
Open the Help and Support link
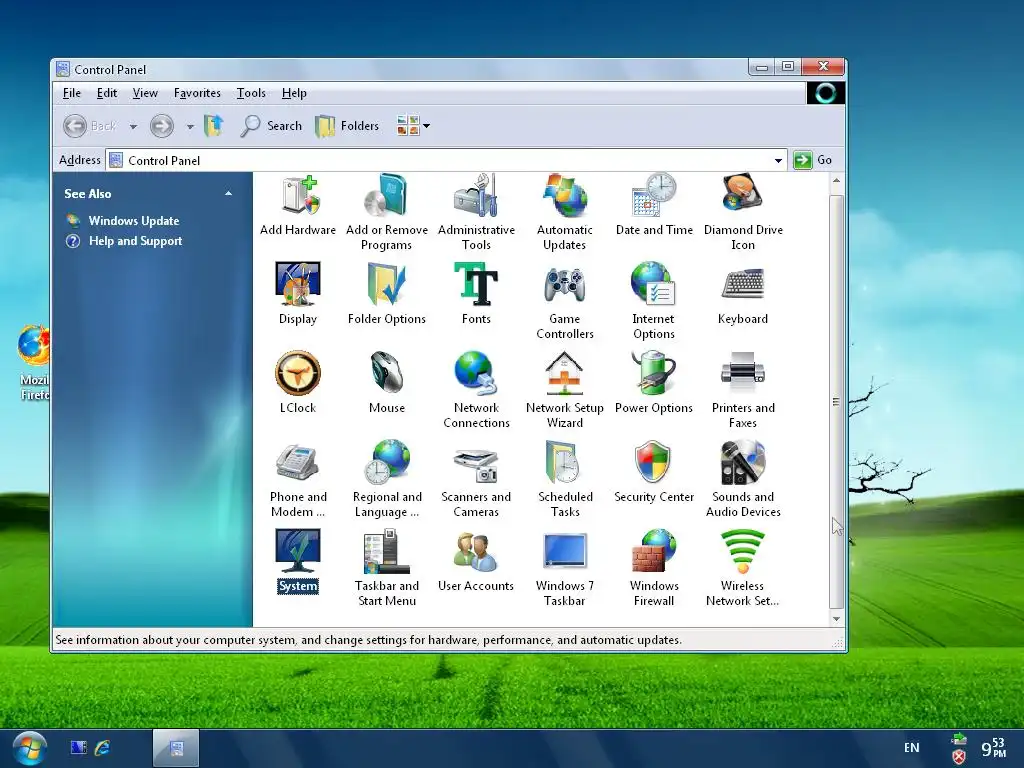pyautogui.click(x=135, y=241)
